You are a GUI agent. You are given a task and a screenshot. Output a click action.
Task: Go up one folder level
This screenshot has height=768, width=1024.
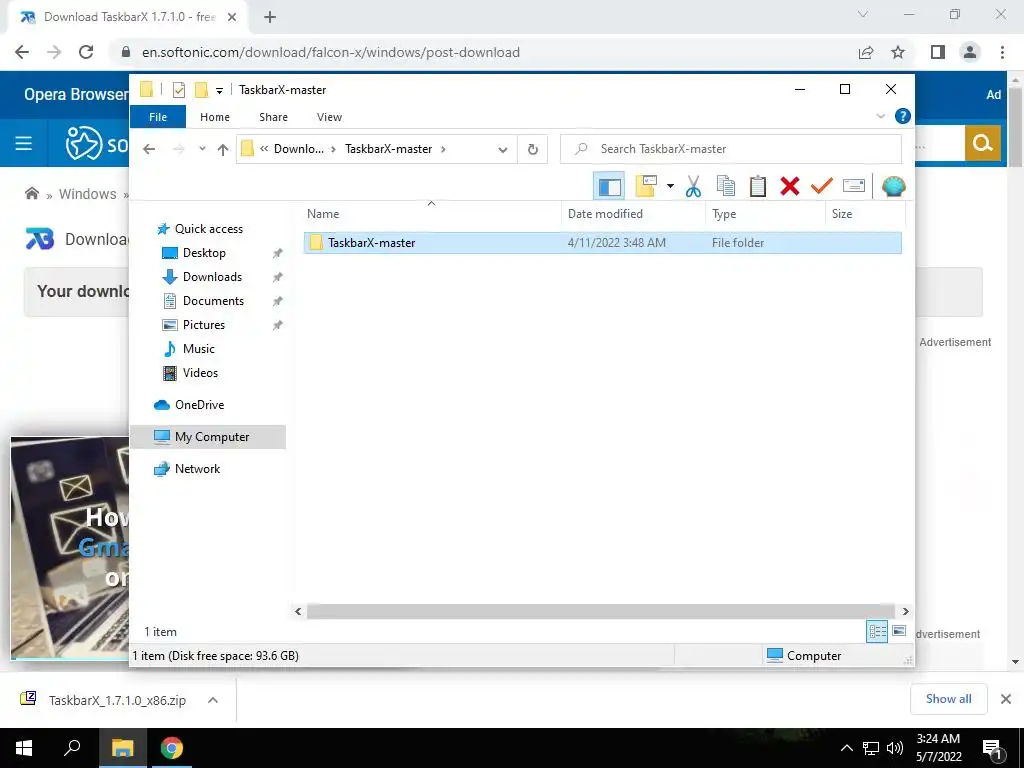point(223,149)
